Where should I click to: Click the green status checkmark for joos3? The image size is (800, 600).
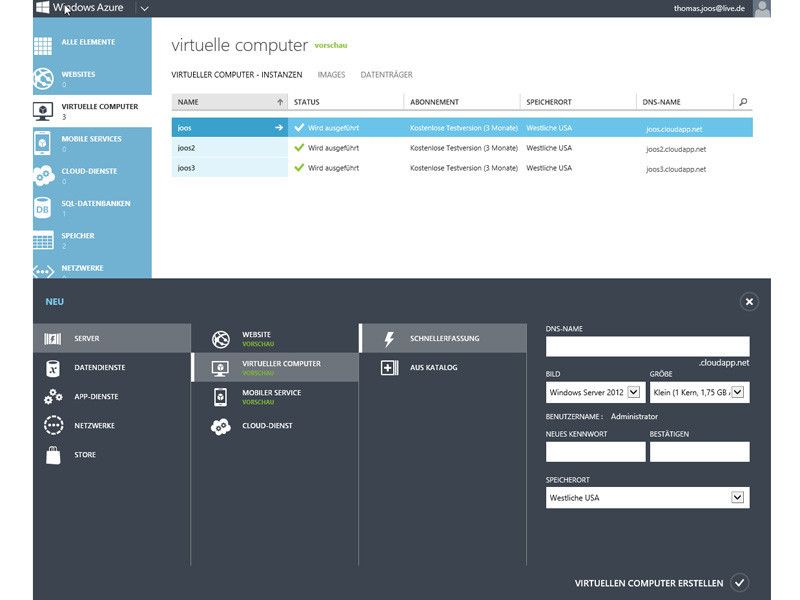point(299,167)
